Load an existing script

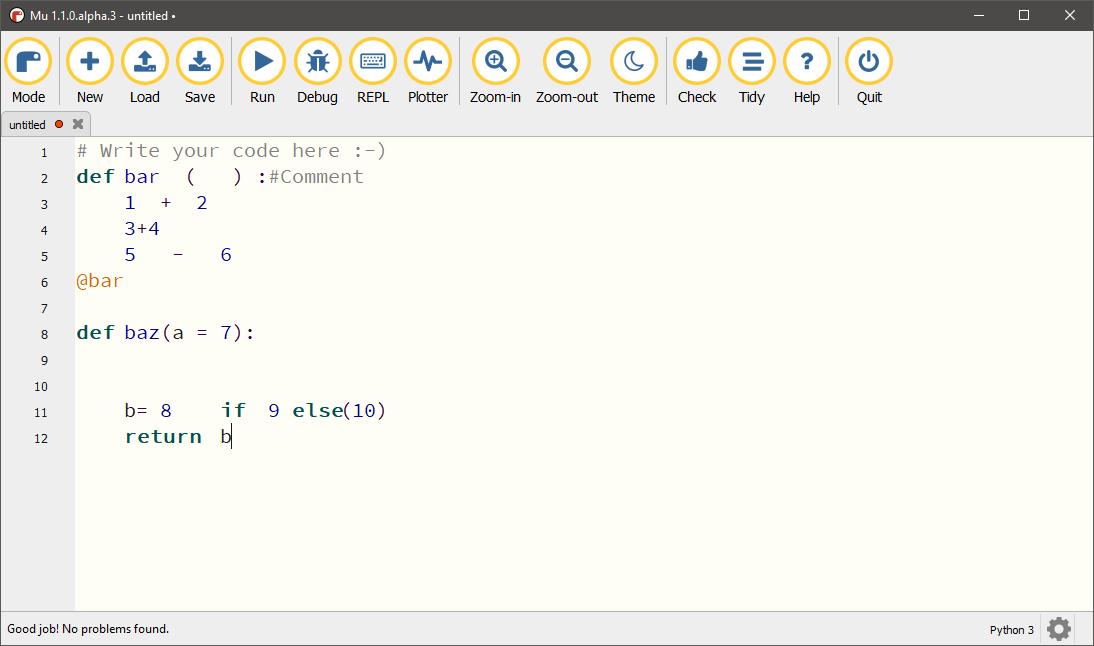144,62
